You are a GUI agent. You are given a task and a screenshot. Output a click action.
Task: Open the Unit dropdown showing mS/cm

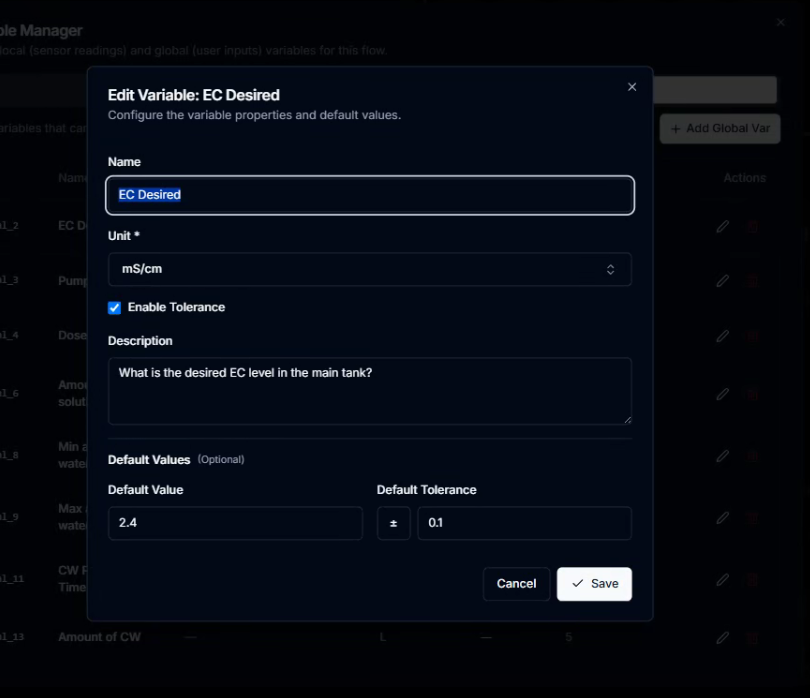(x=370, y=269)
